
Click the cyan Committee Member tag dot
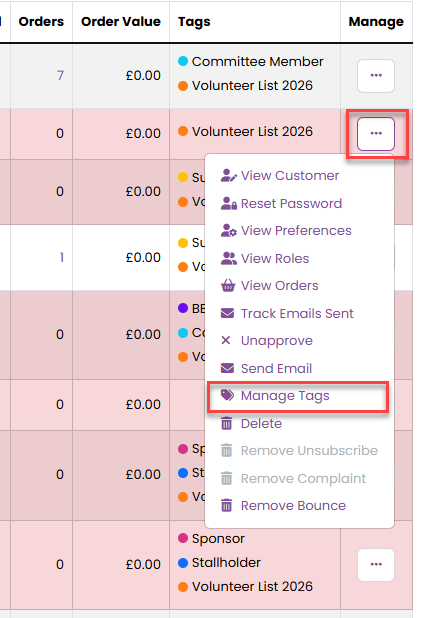coord(183,61)
